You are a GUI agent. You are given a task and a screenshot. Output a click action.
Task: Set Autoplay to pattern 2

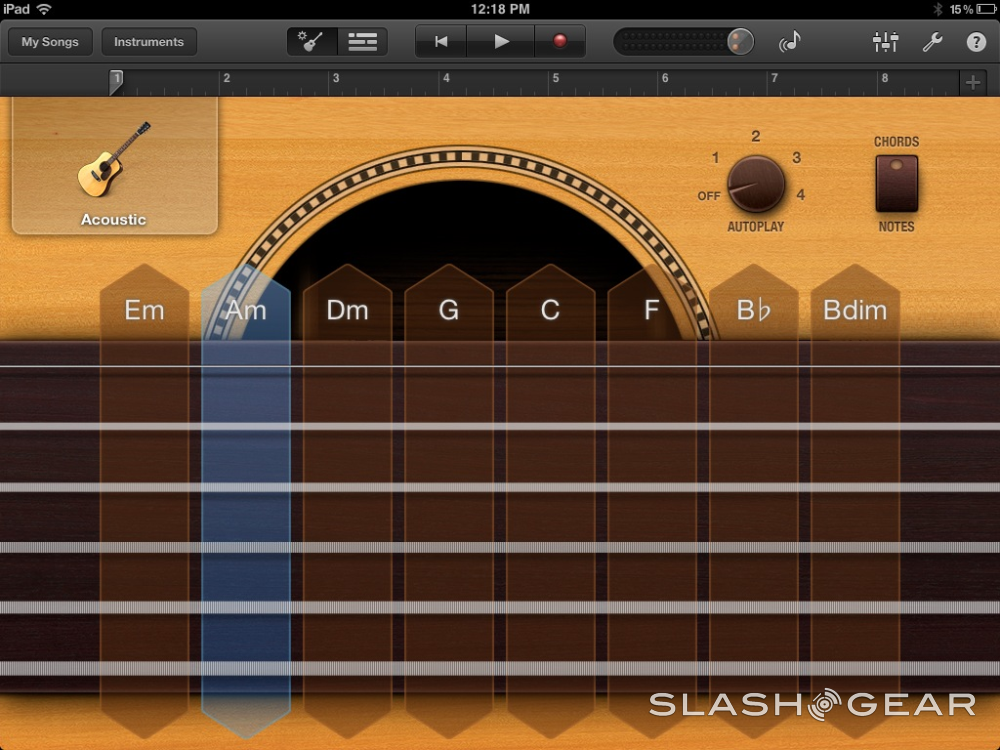coord(756,136)
